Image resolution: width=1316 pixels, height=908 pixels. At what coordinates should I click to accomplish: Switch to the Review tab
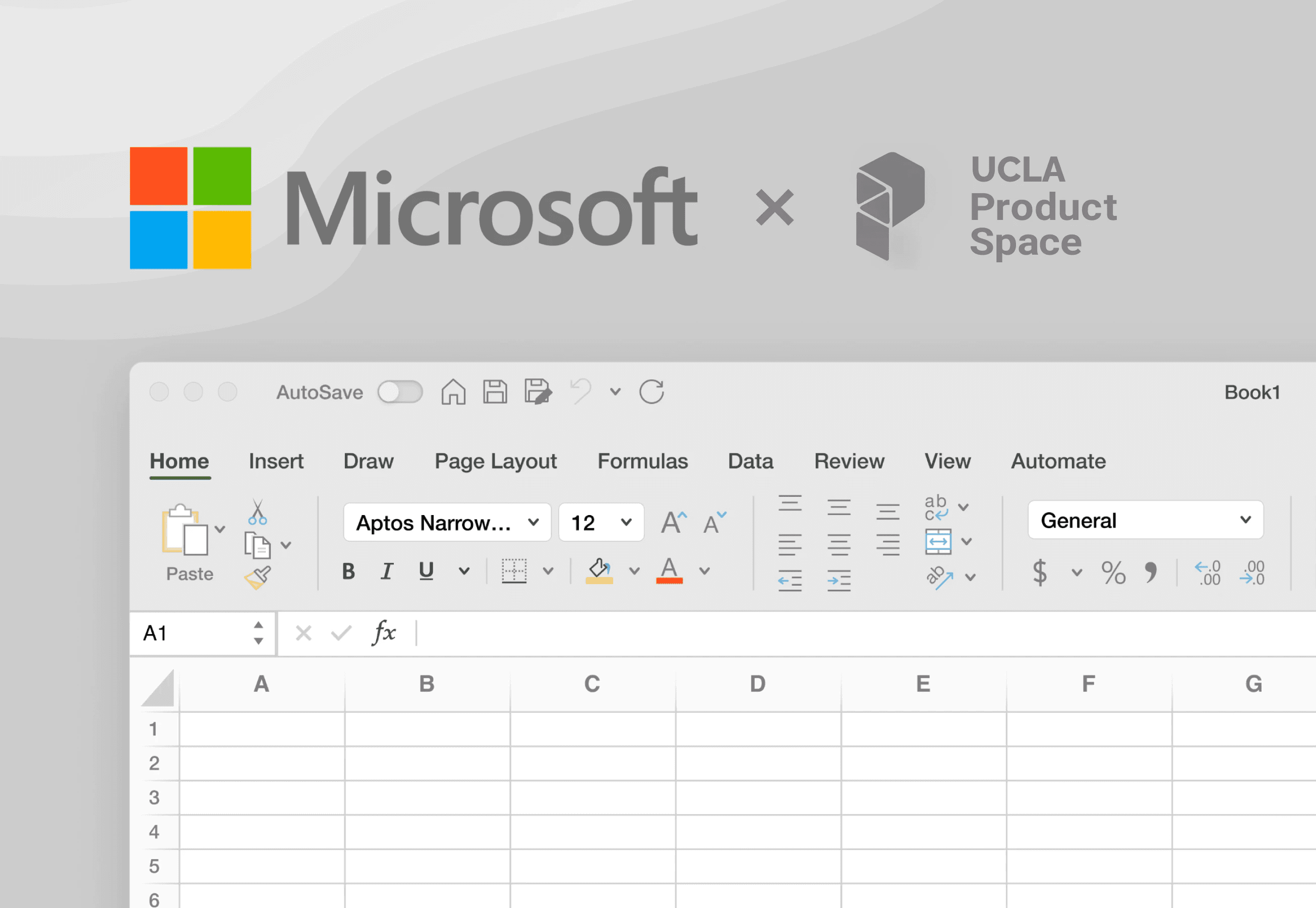849,462
